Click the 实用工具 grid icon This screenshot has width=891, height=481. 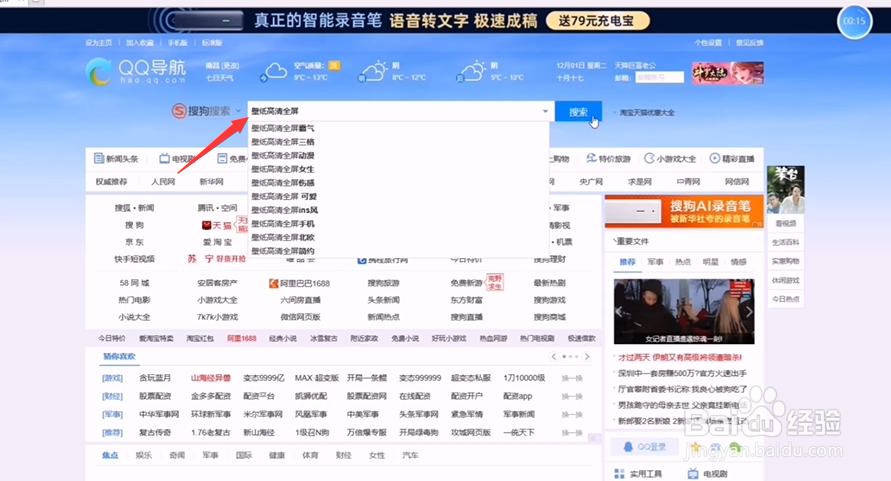pyautogui.click(x=619, y=474)
